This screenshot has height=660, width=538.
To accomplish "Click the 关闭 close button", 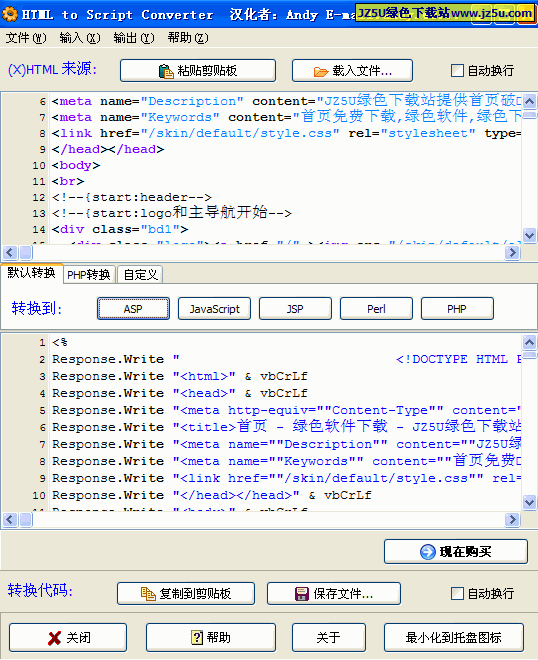I will [68, 638].
